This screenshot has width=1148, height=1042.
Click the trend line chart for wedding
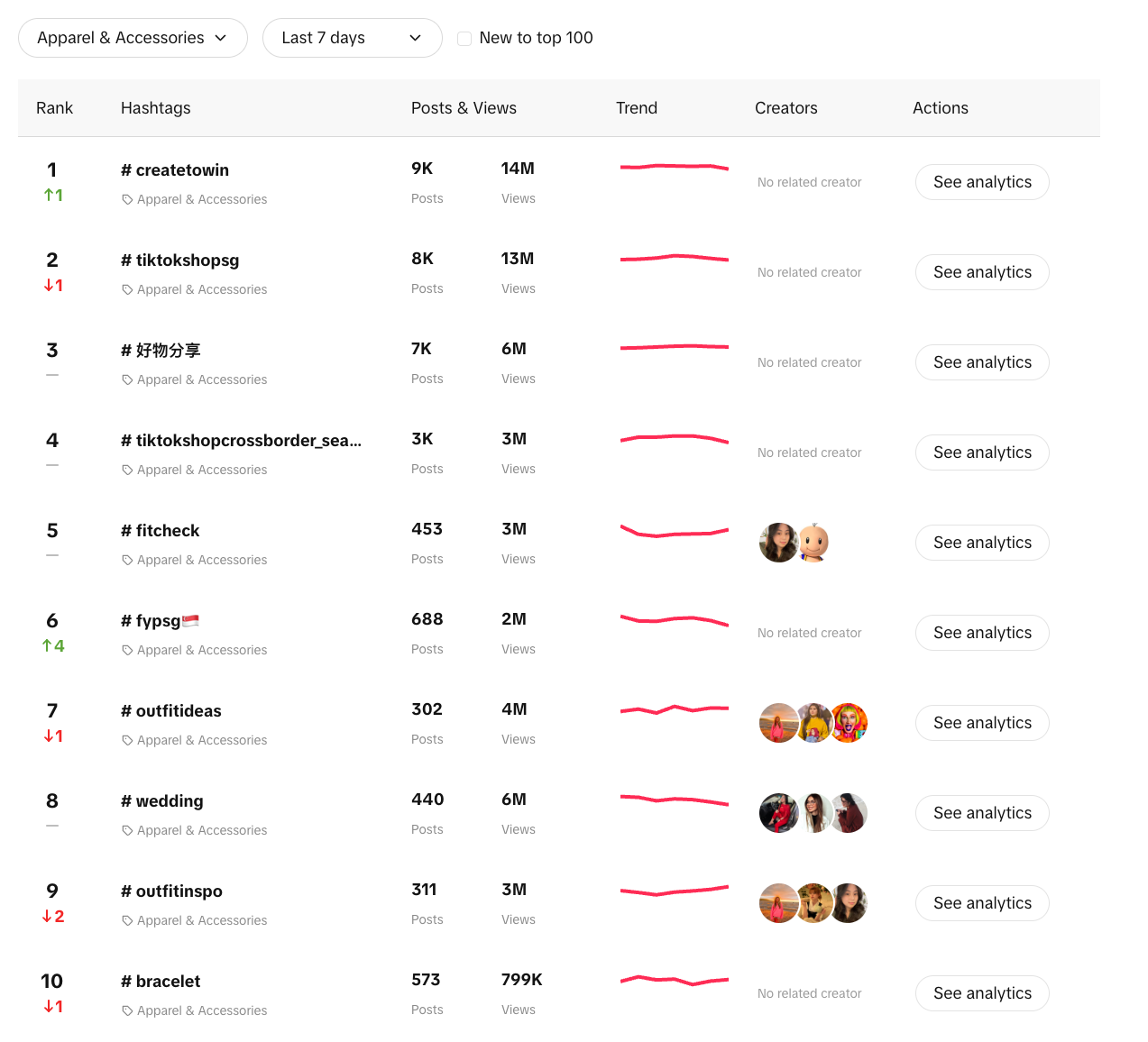[x=674, y=800]
